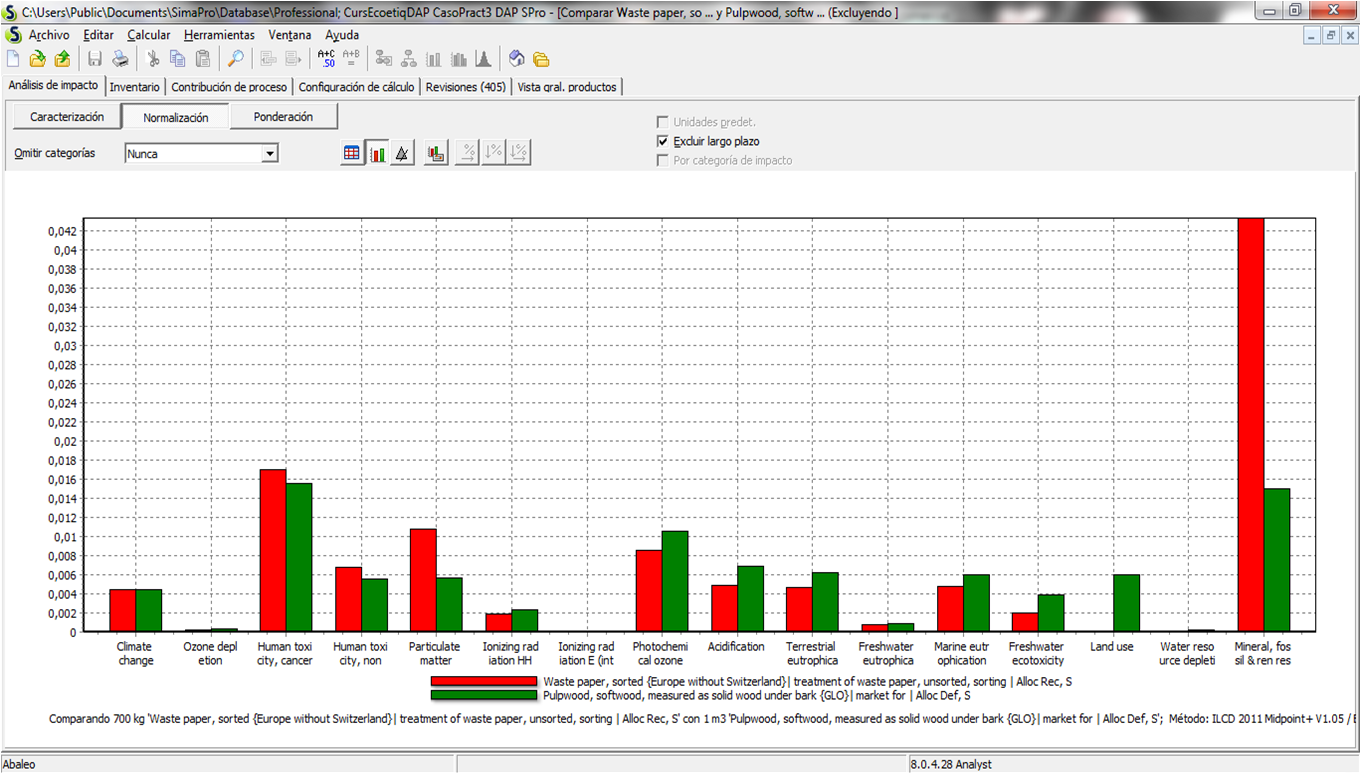Click the cut scissors icon
The width and height of the screenshot is (1361, 774).
tap(153, 59)
